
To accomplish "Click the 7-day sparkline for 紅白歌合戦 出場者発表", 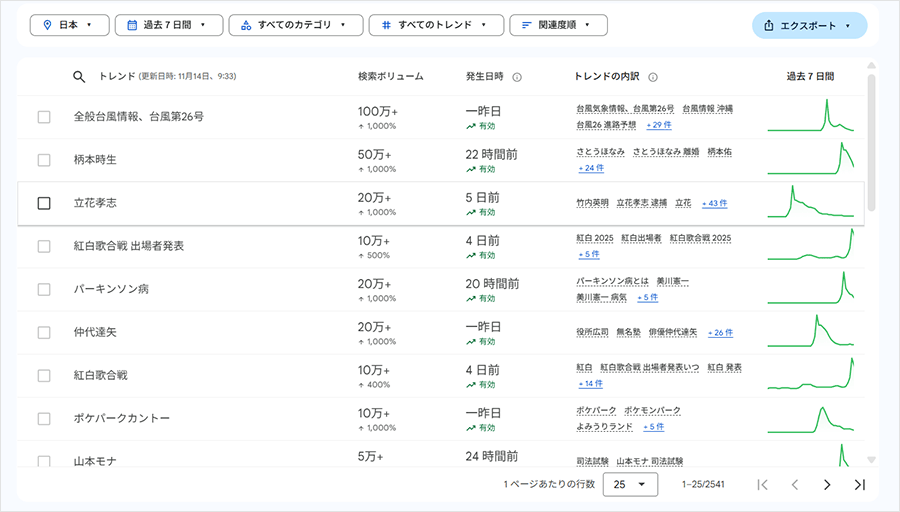I will [x=811, y=246].
